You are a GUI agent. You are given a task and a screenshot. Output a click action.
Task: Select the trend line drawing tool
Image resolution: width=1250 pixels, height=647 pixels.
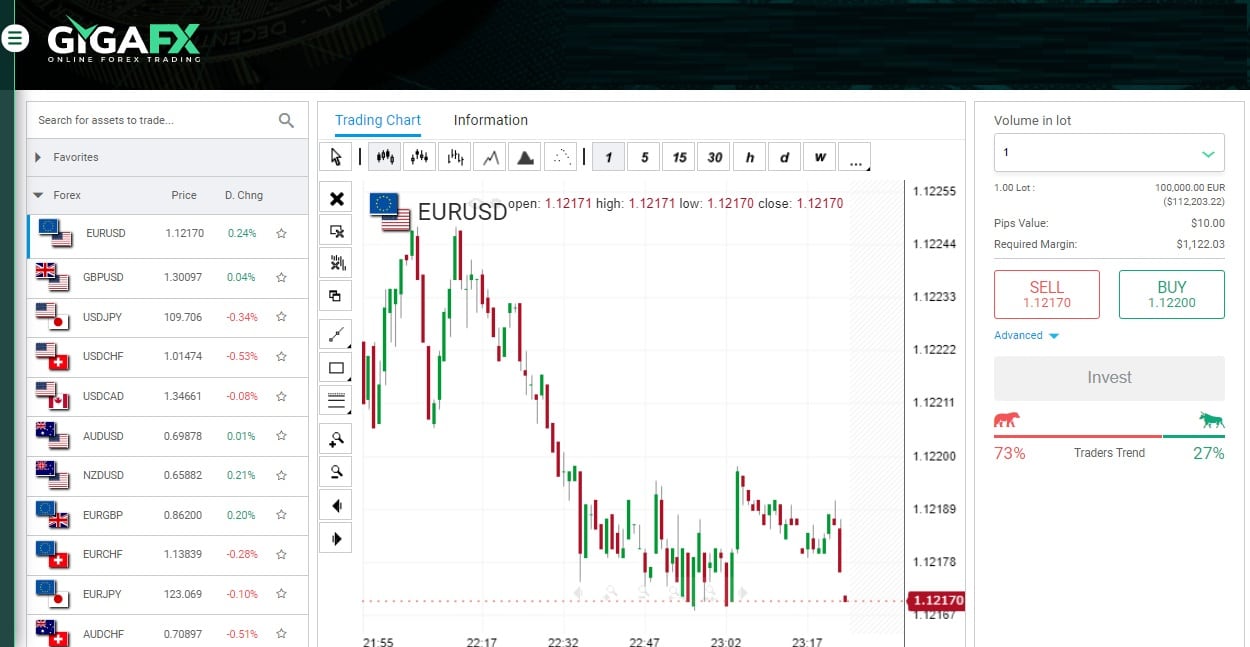336,335
